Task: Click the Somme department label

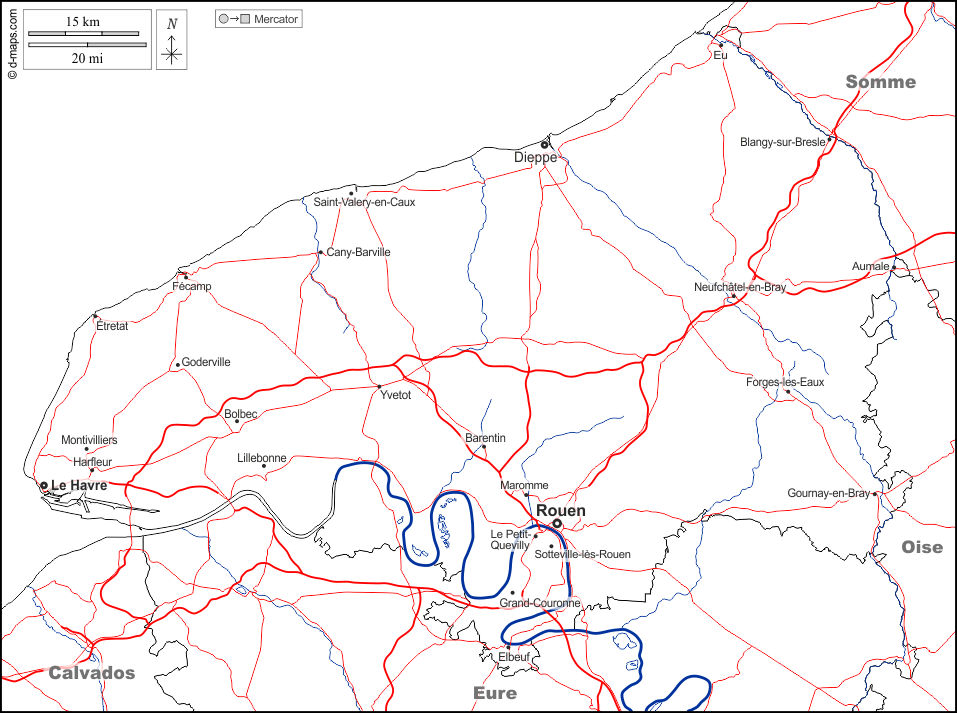Action: (881, 82)
